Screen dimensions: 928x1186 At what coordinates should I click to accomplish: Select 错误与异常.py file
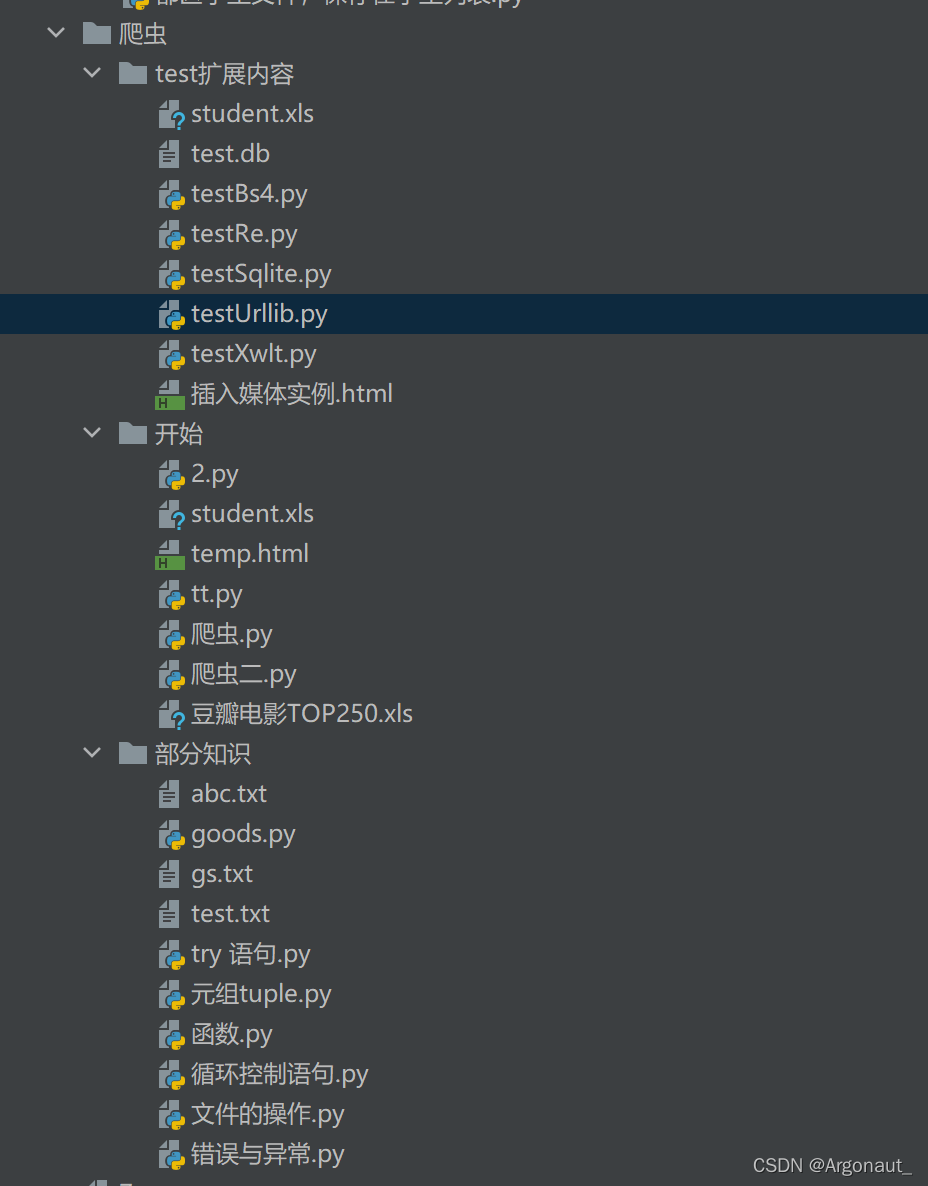(x=267, y=1154)
